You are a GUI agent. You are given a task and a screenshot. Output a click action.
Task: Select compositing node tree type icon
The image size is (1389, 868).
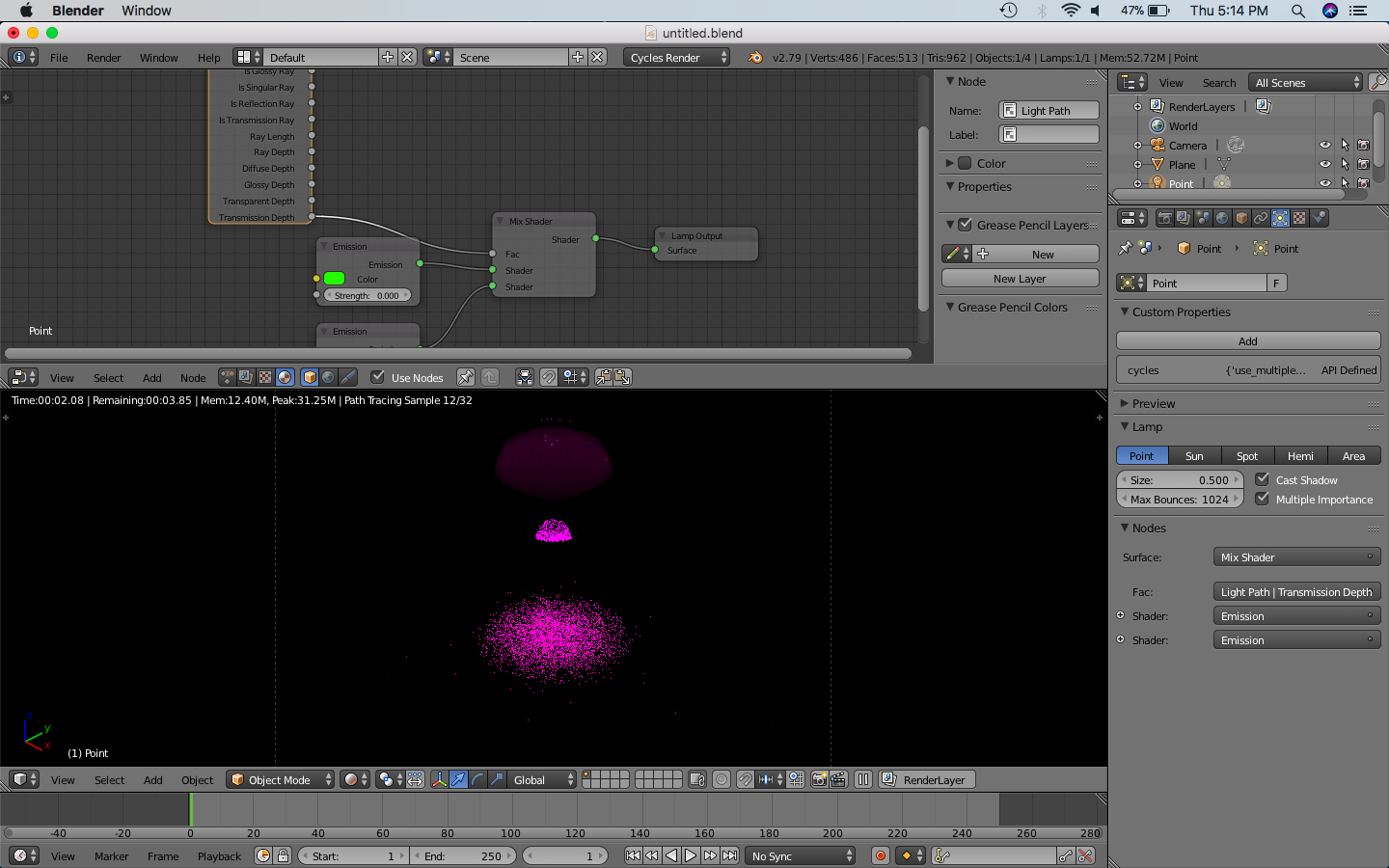(x=246, y=377)
